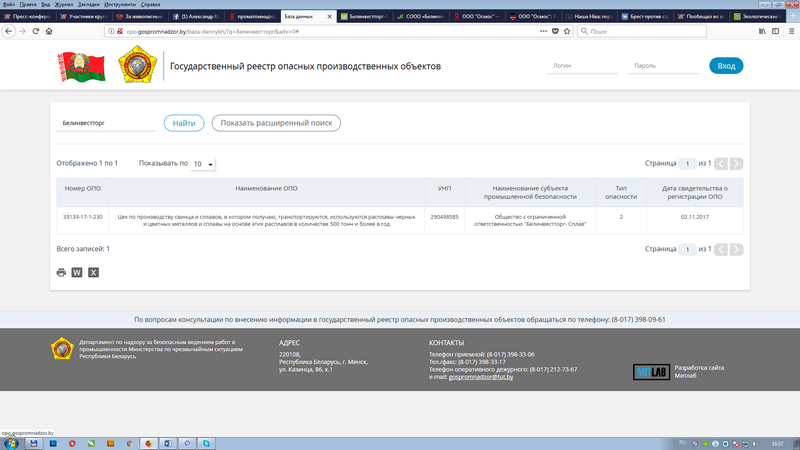Open Skype from the taskbar
The height and width of the screenshot is (450, 800).
click(206, 442)
